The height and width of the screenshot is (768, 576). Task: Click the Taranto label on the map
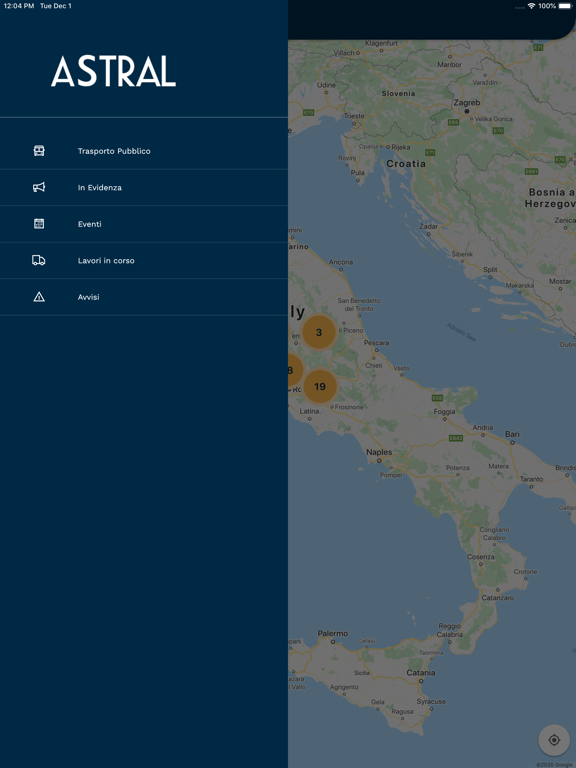click(531, 479)
